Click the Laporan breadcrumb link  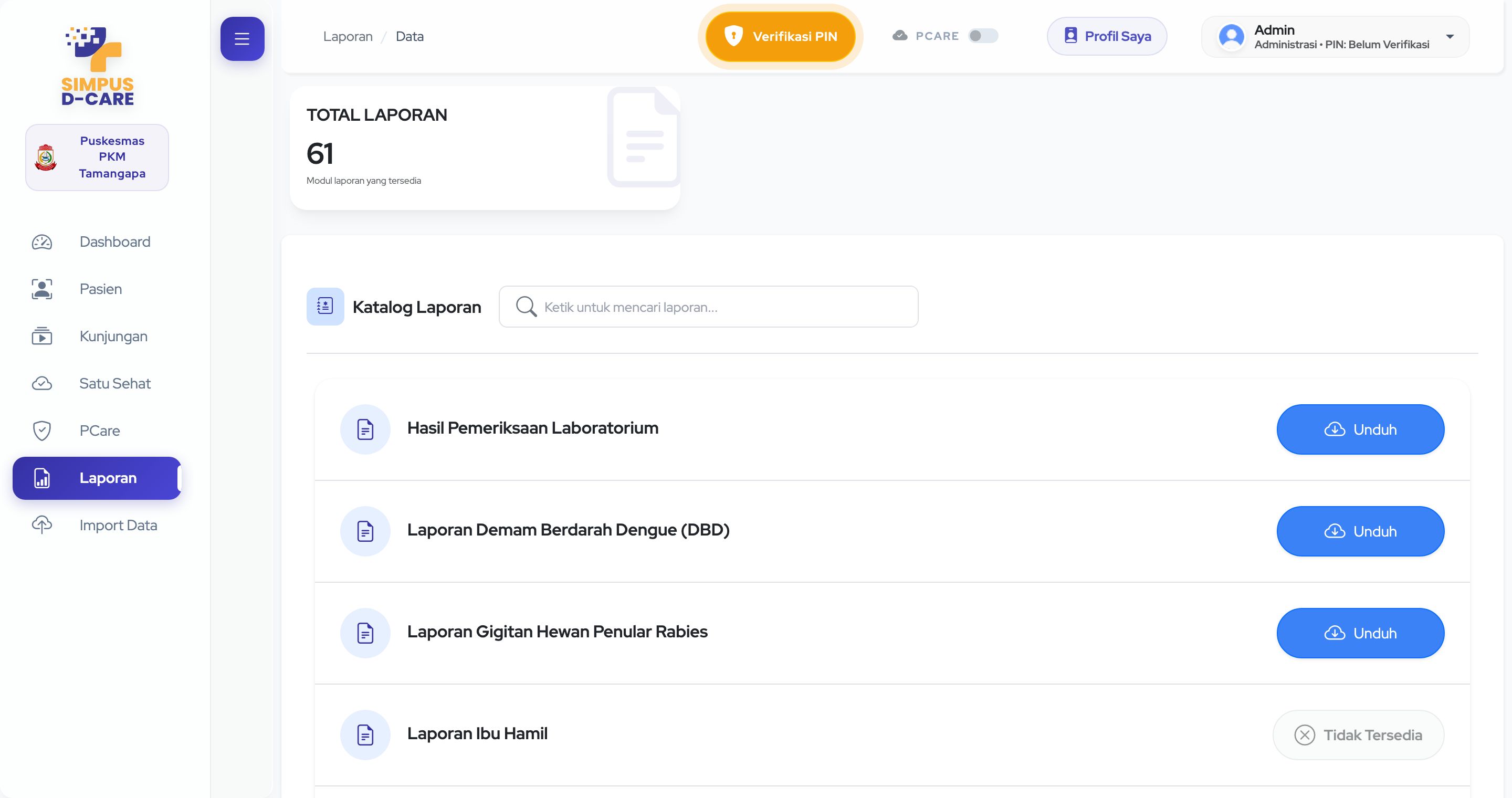tap(348, 36)
